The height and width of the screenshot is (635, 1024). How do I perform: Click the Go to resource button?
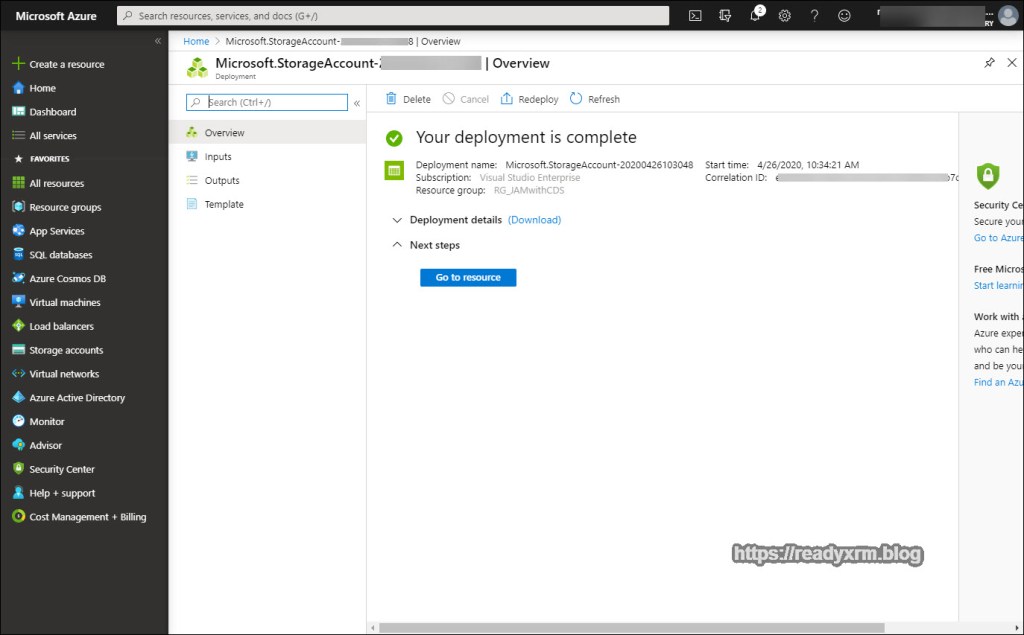point(468,277)
